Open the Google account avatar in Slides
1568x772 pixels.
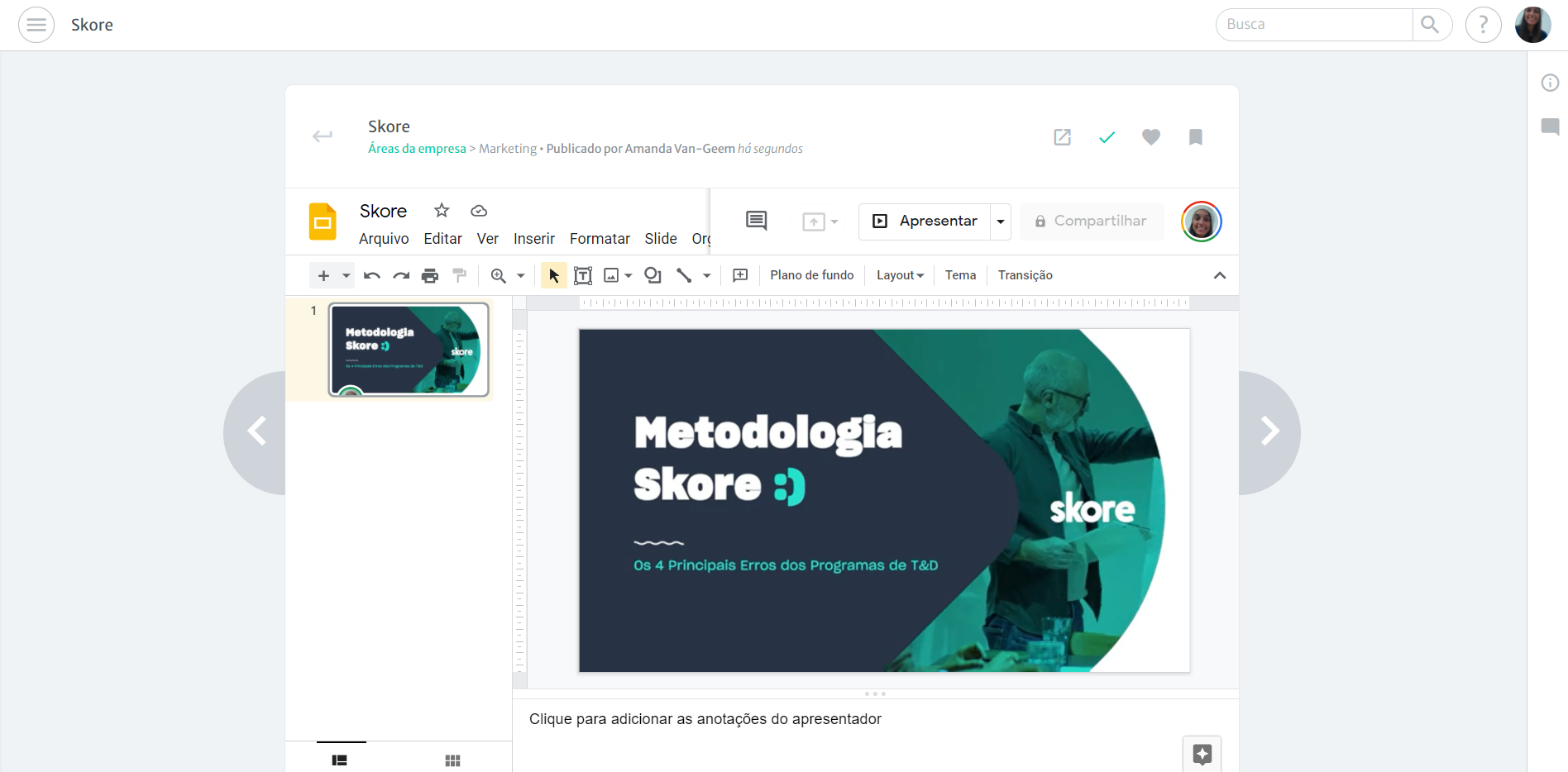(x=1202, y=222)
